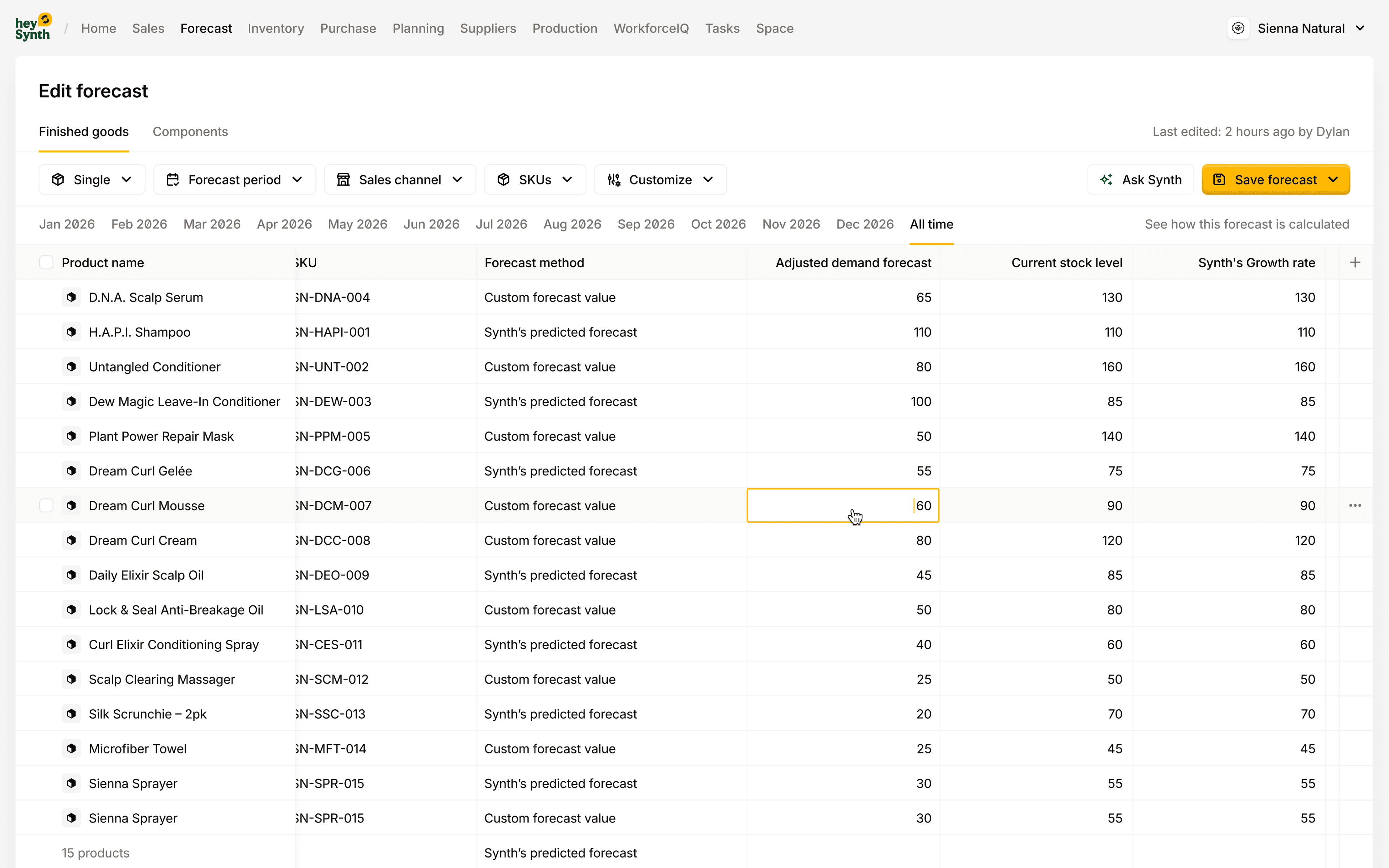Select the Jun 2026 month tab
Viewport: 1389px width, 868px height.
[431, 224]
